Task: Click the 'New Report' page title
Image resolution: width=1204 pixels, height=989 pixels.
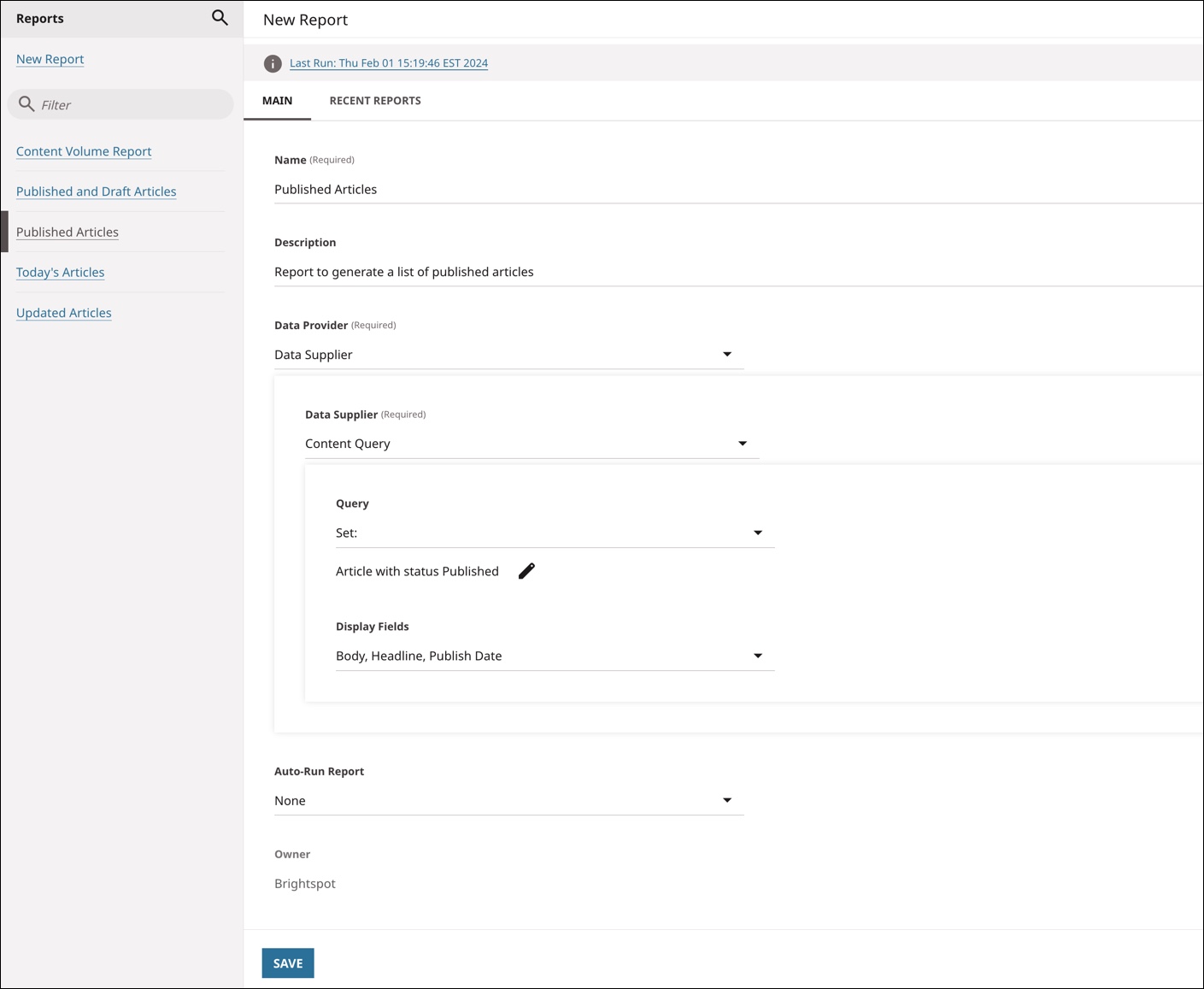Action: click(x=305, y=20)
